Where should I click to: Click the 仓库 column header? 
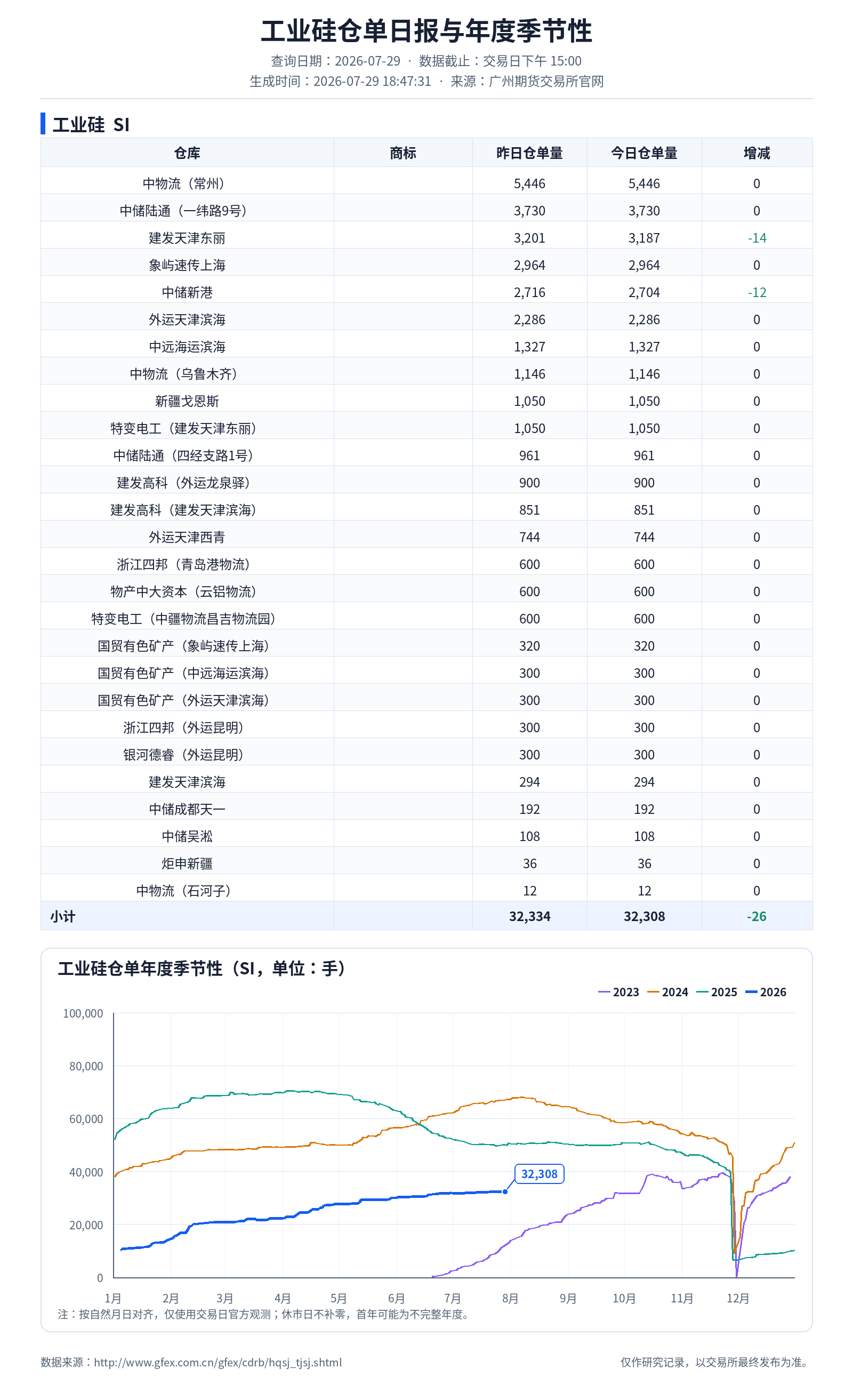coord(187,153)
